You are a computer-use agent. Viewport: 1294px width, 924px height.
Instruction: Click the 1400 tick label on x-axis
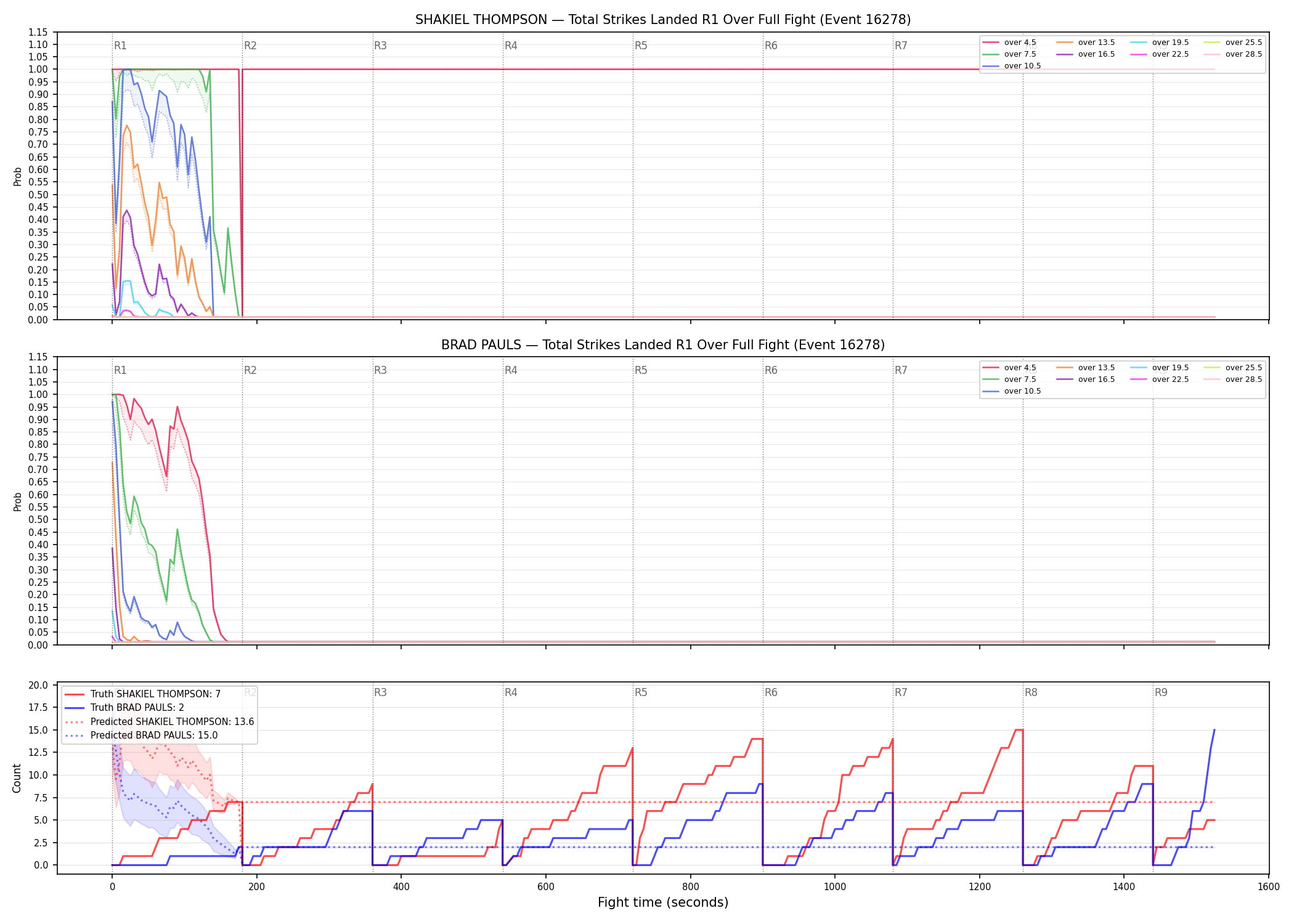(x=1124, y=887)
